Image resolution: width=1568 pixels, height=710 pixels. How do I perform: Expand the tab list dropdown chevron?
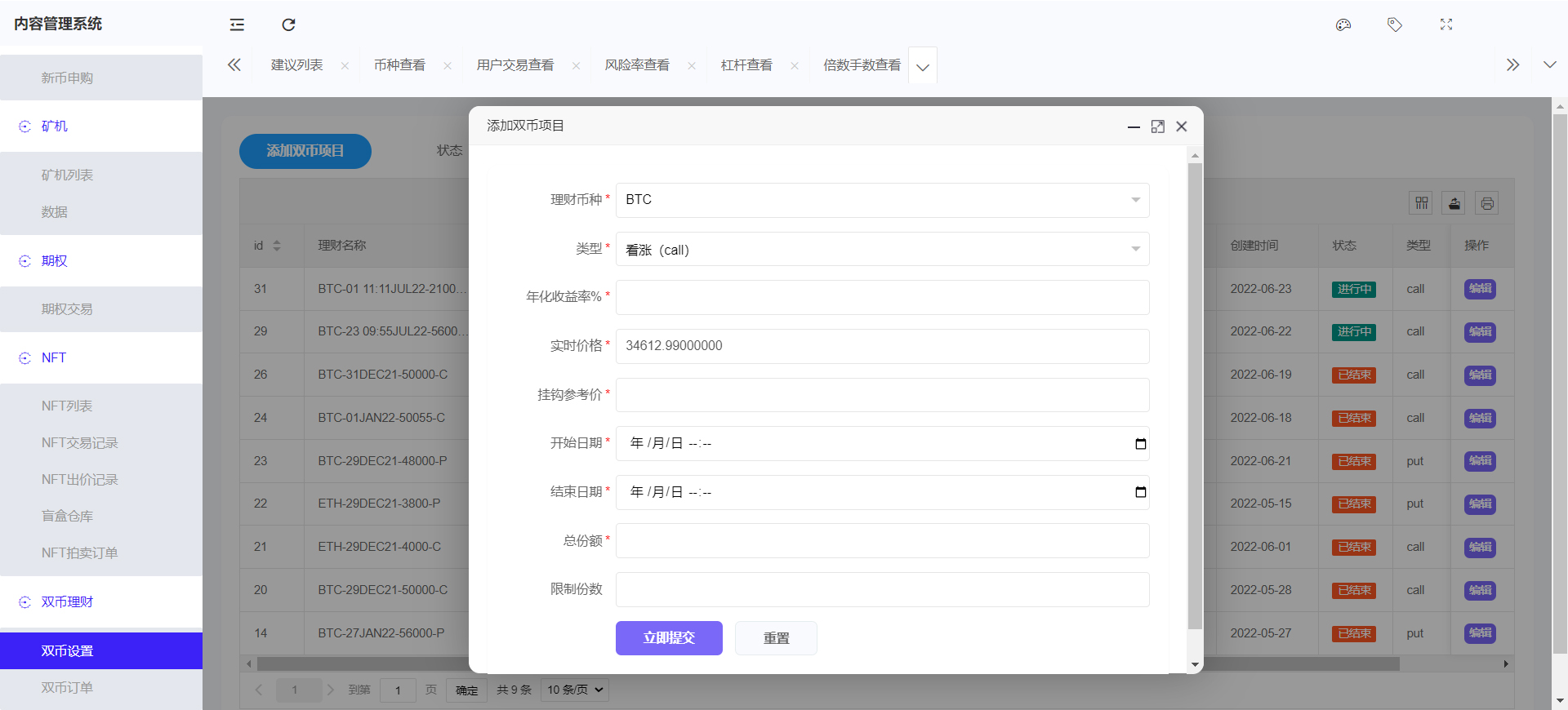923,66
